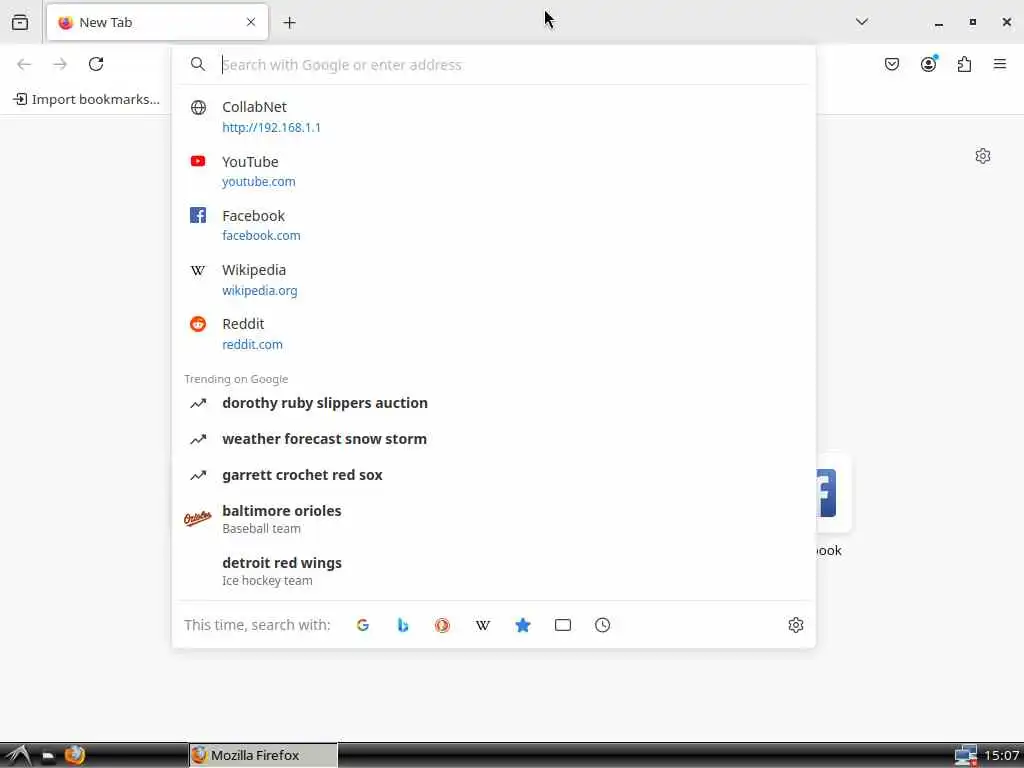Viewport: 1024px width, 768px height.
Task: Search this time with Bing icon
Action: click(x=403, y=625)
